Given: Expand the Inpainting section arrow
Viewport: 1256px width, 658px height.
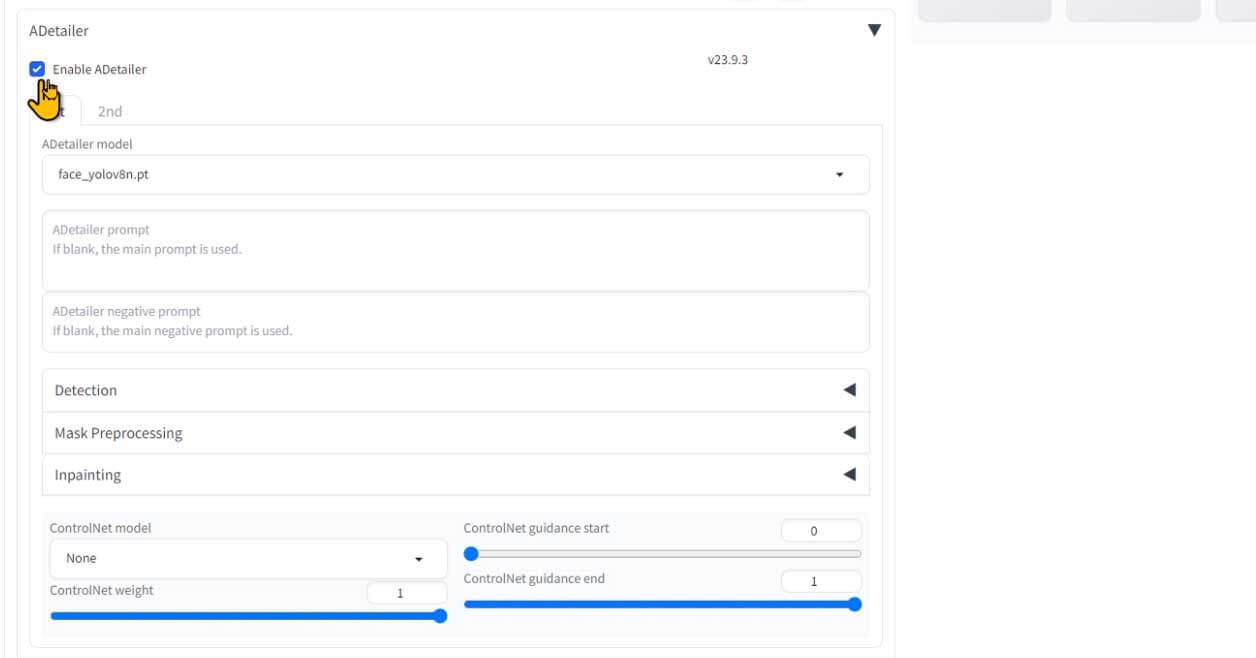Looking at the screenshot, I should pos(849,475).
